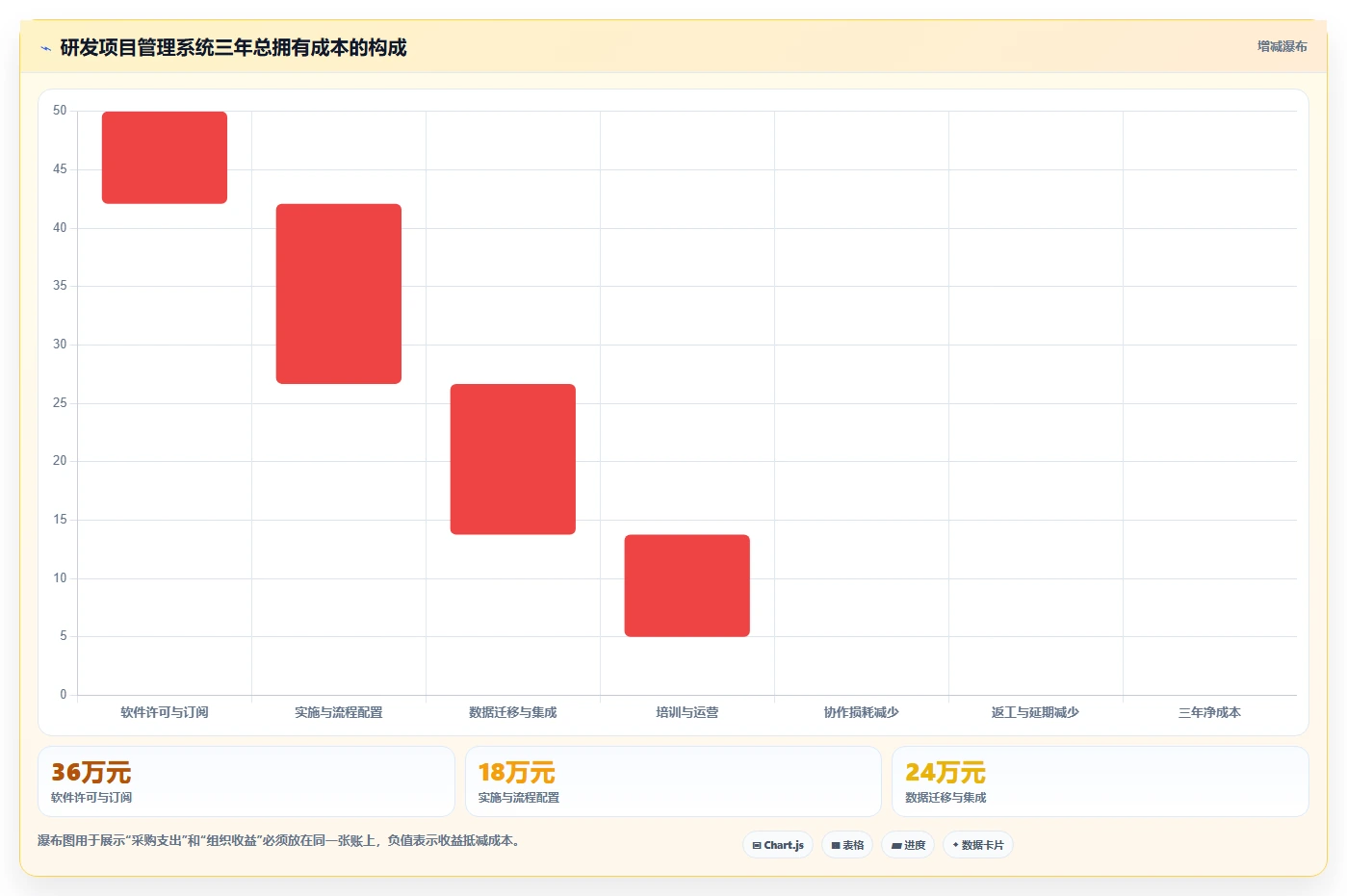Click x-axis label 培训与运营
This screenshot has height=896, width=1347.
pyautogui.click(x=687, y=712)
